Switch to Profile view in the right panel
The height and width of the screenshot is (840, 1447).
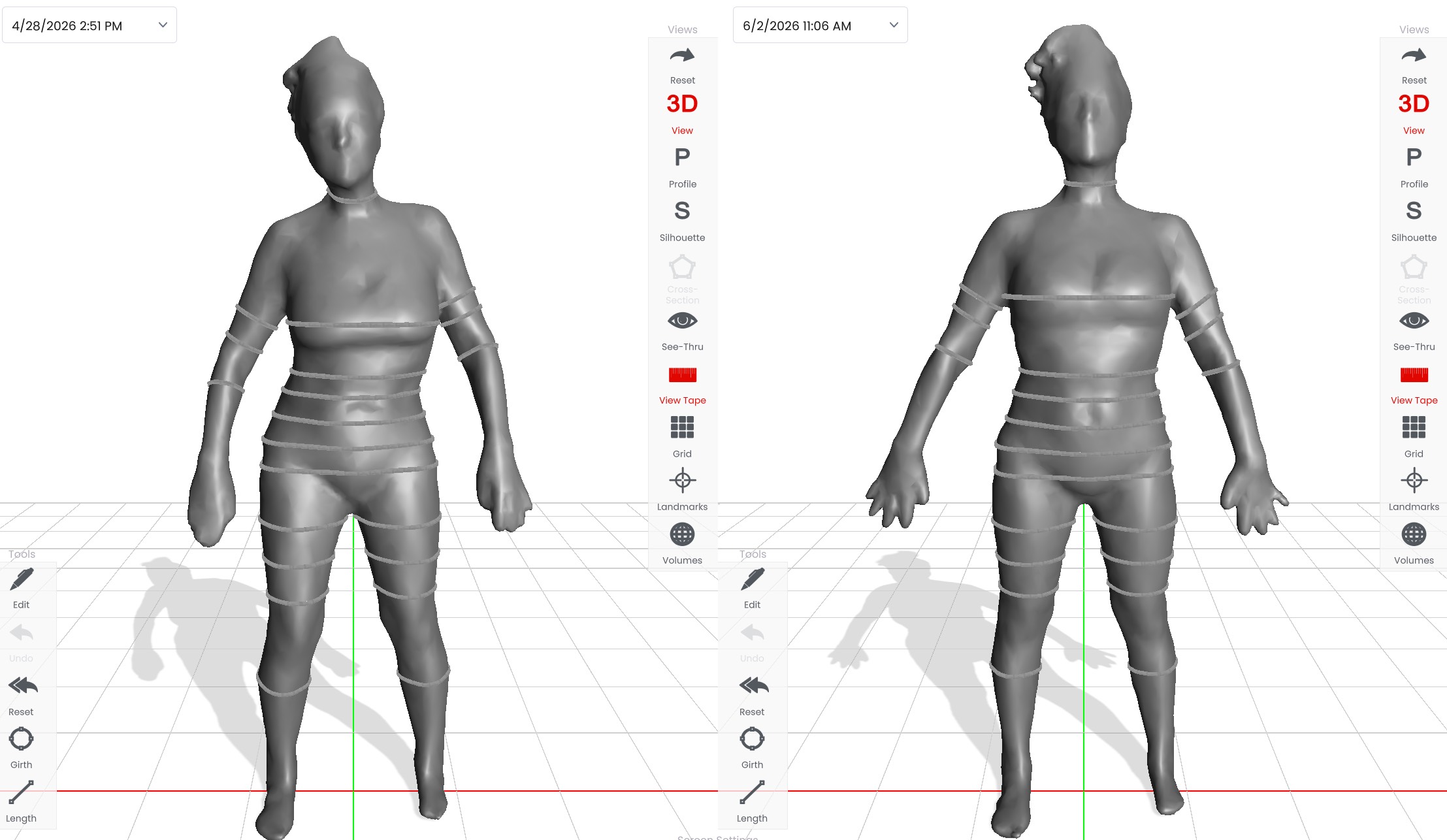point(1414,167)
